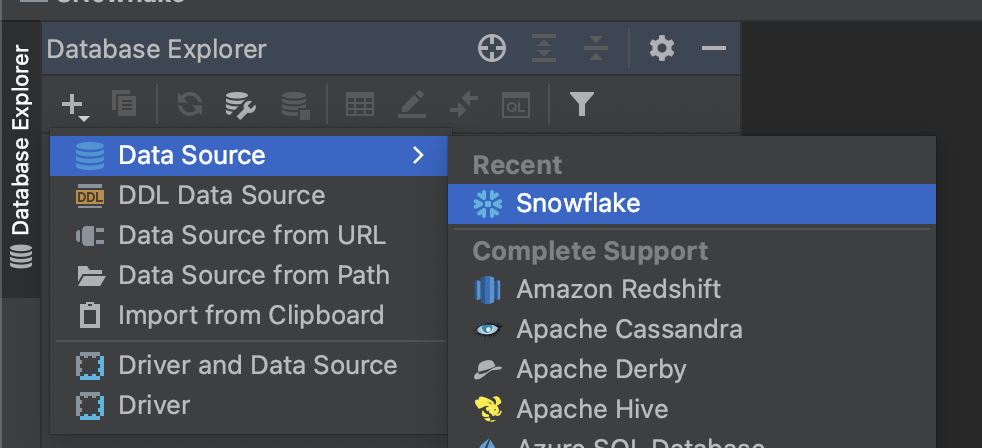Select Apache Cassandra data source
The height and width of the screenshot is (448, 982).
[692, 330]
